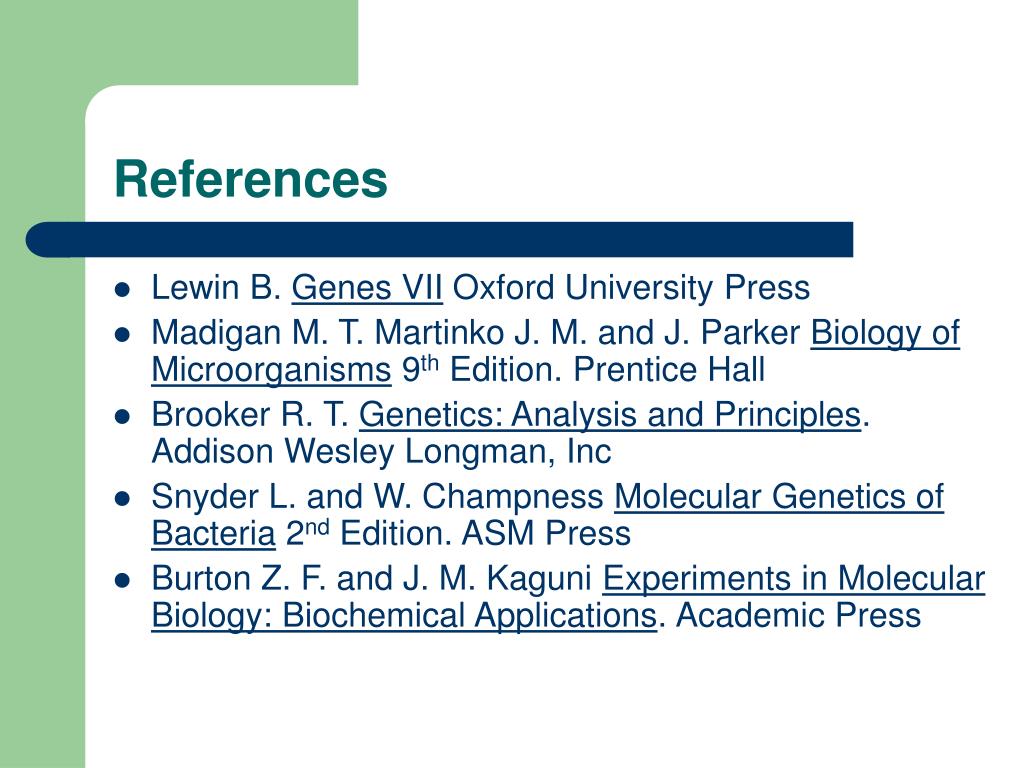1024x768 pixels.
Task: Select the bullet before Burton Z. F.
Action: (122, 581)
